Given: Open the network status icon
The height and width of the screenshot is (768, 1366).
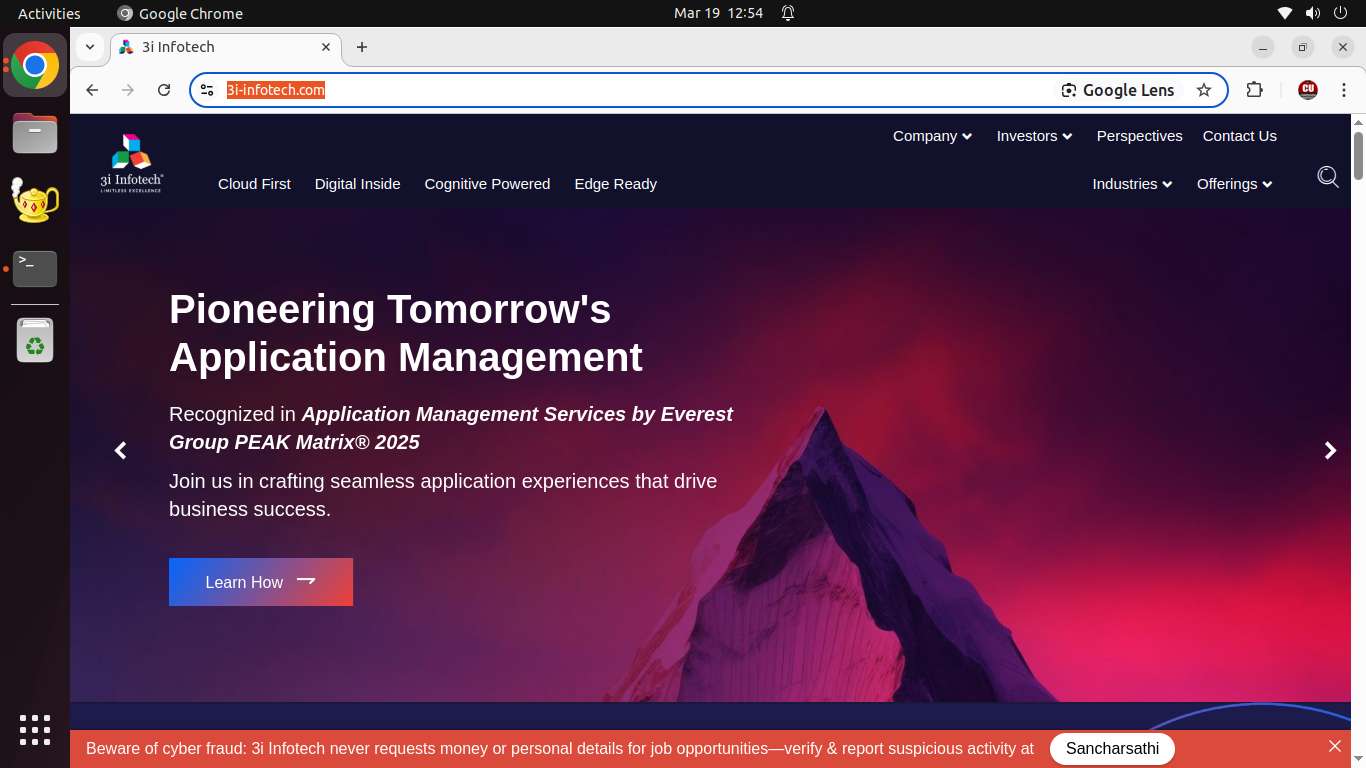Looking at the screenshot, I should [1285, 13].
